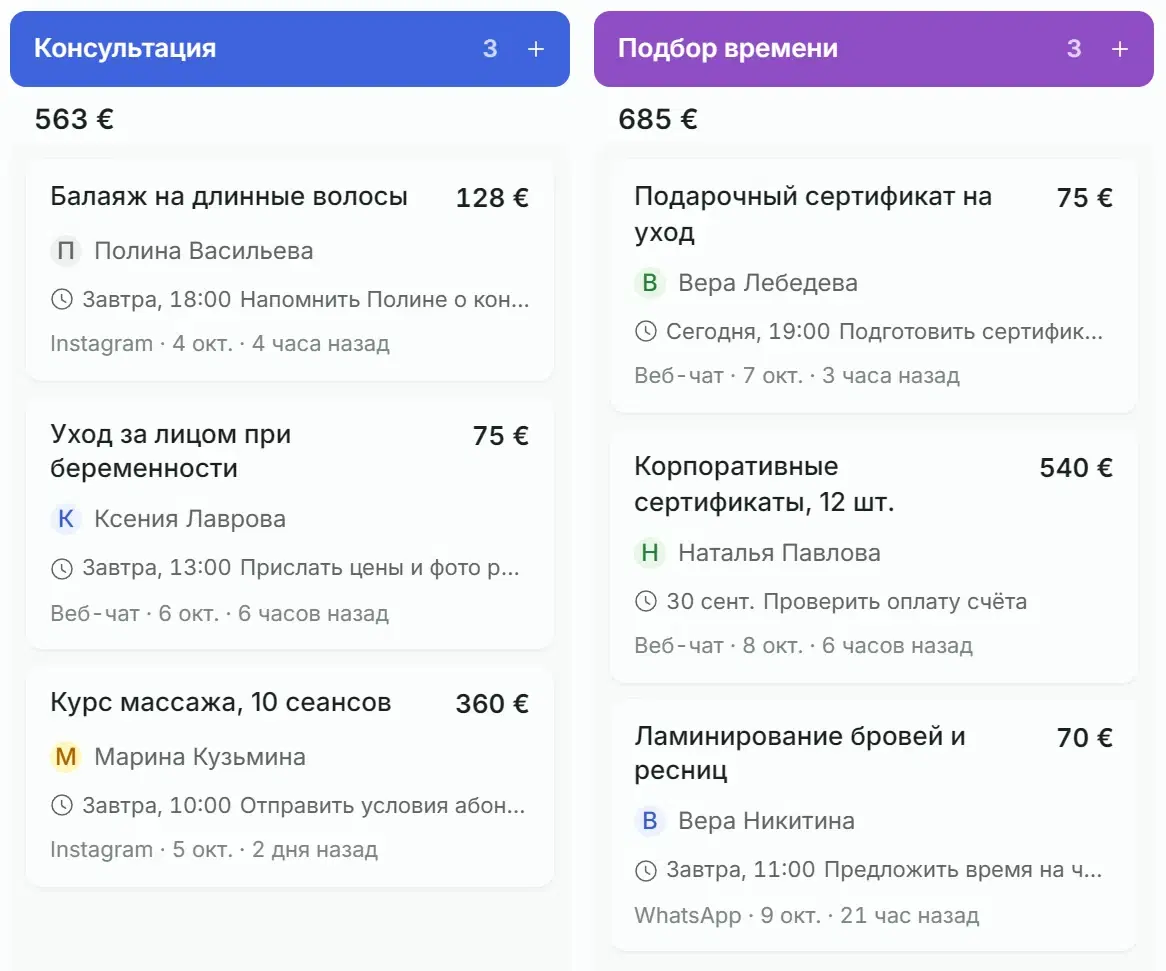Click clock icon on Подарочный сертификат card
Viewport: 1166px width, 971px height.
[645, 332]
